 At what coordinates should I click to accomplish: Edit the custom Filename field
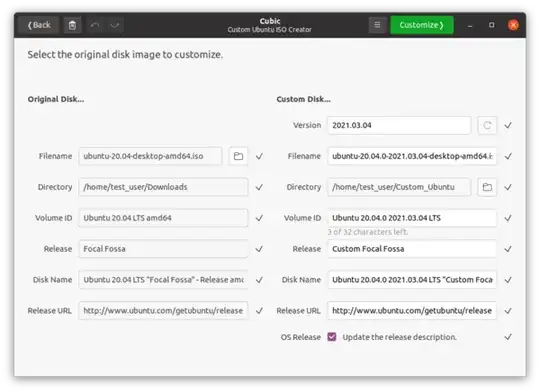[x=412, y=156]
